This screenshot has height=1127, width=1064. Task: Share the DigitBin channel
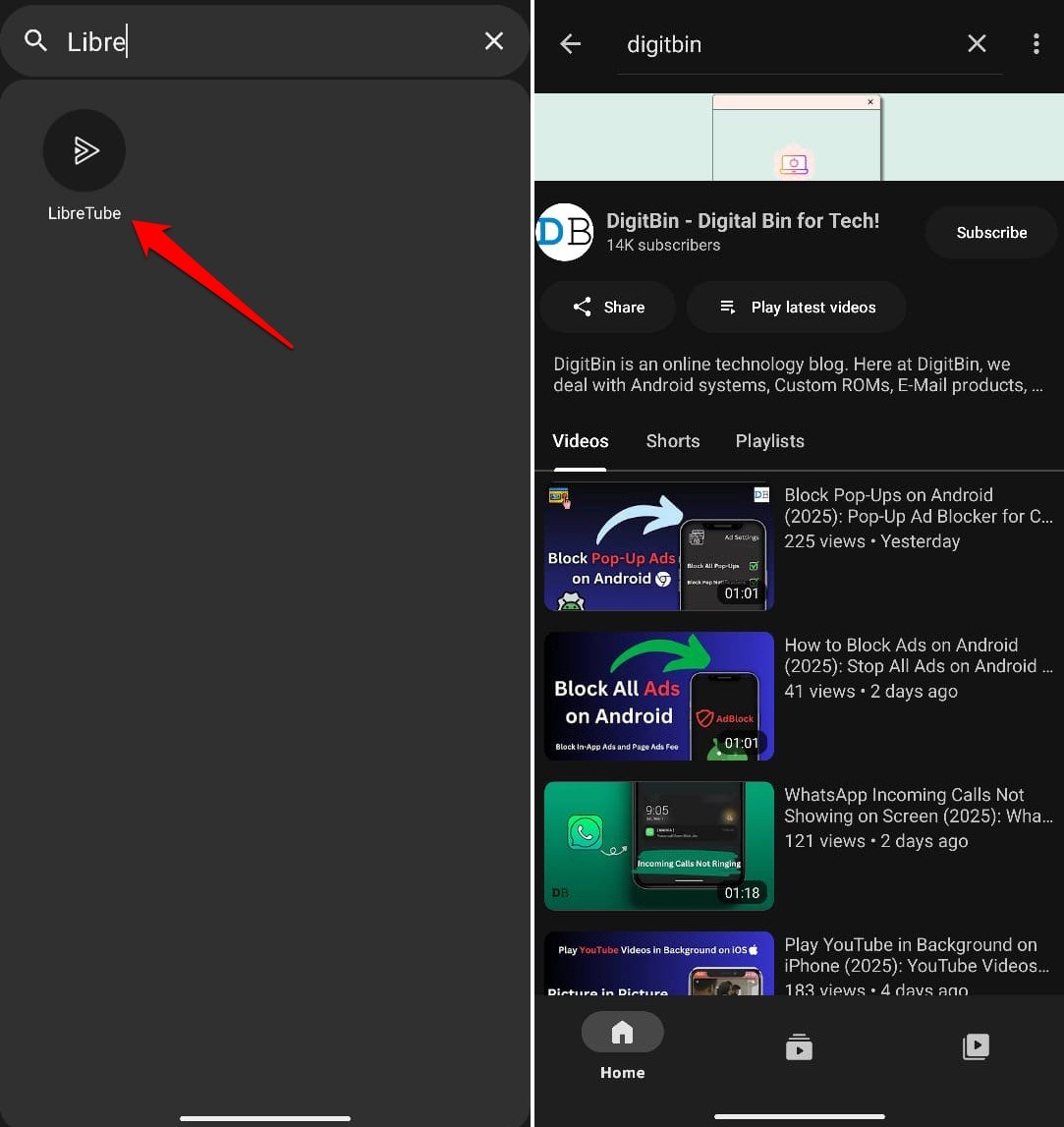click(x=608, y=307)
